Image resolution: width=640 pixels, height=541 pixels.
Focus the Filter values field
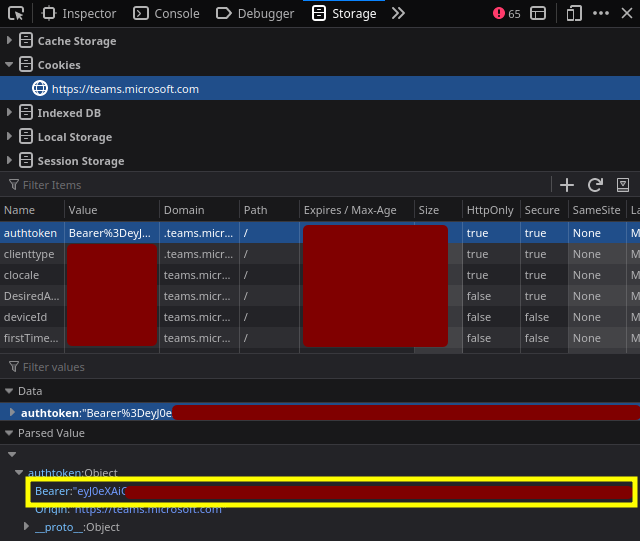click(320, 367)
